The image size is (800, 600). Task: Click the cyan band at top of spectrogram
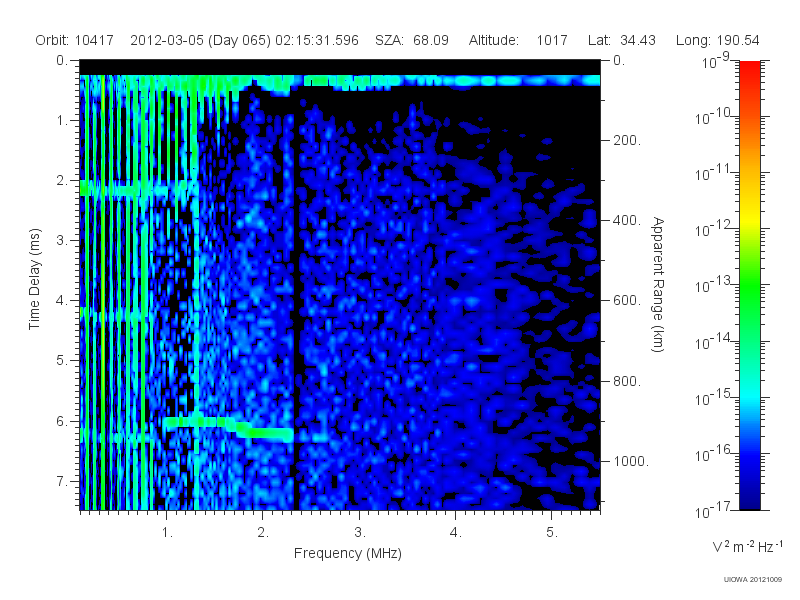click(x=340, y=81)
